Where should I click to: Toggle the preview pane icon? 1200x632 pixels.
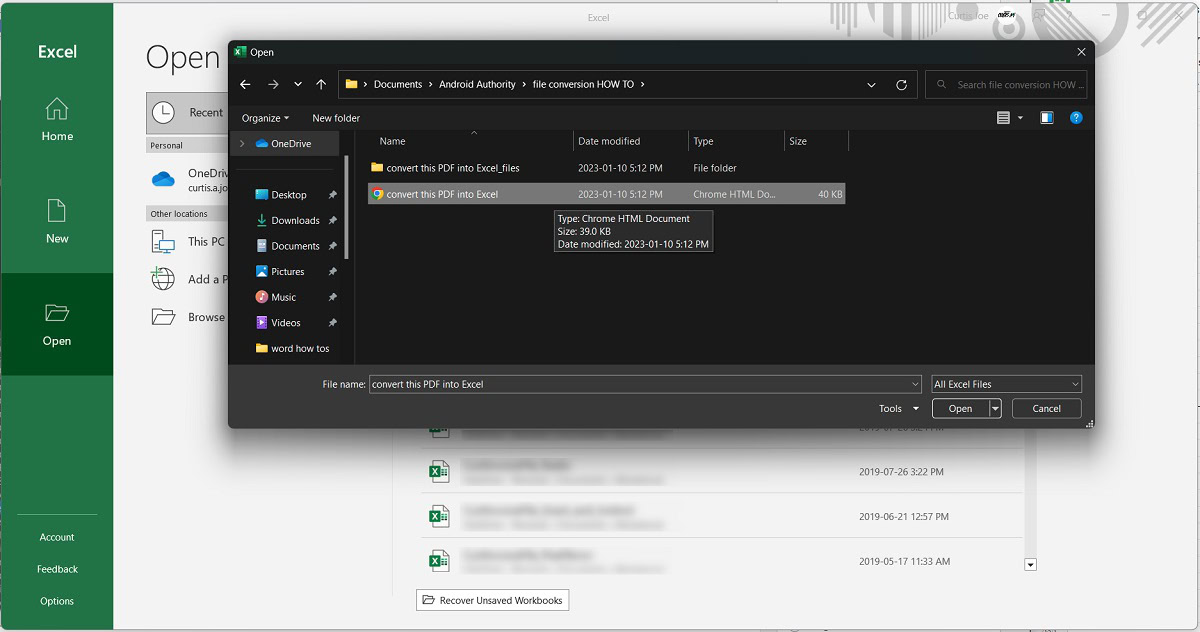pyautogui.click(x=1046, y=118)
